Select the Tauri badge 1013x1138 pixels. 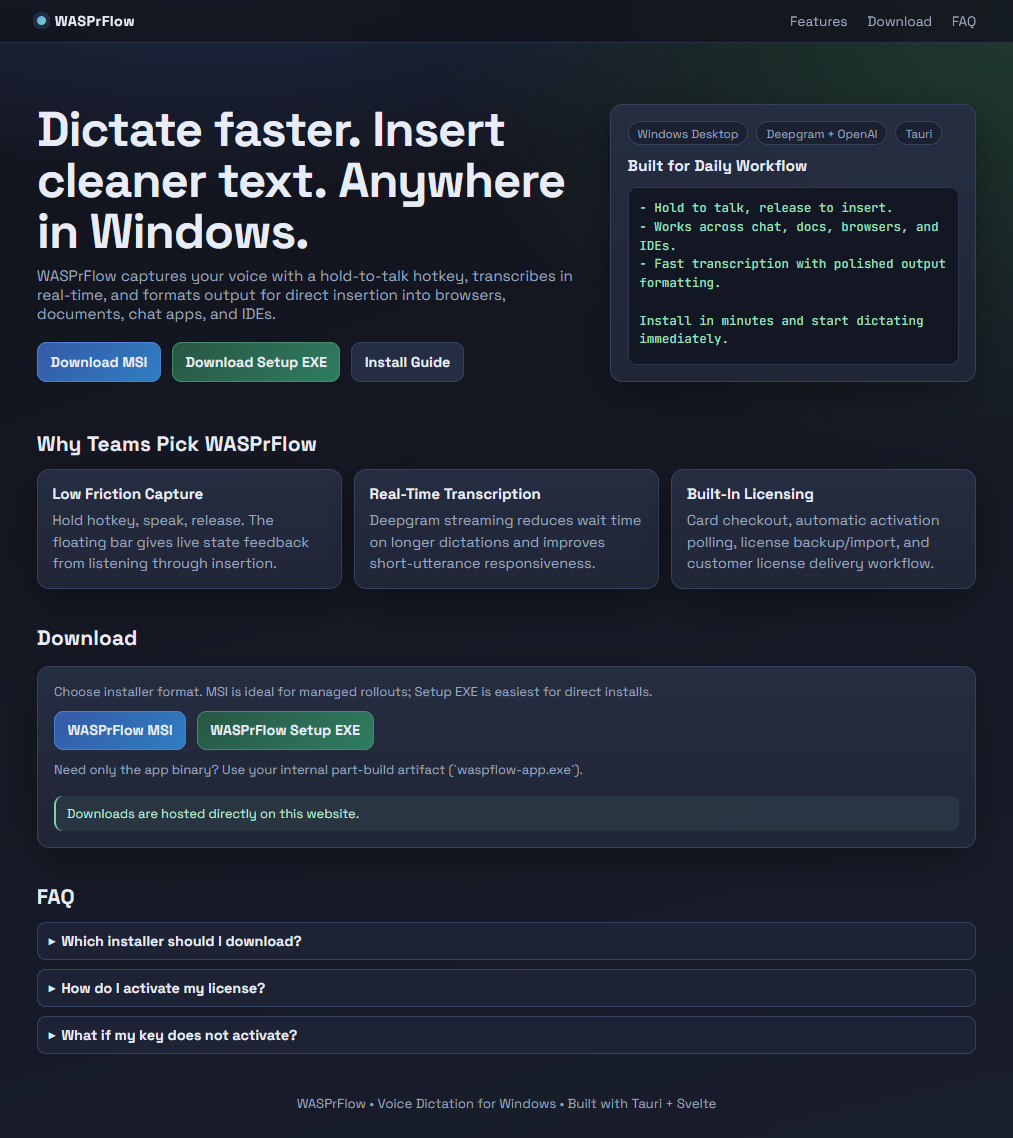(x=918, y=133)
